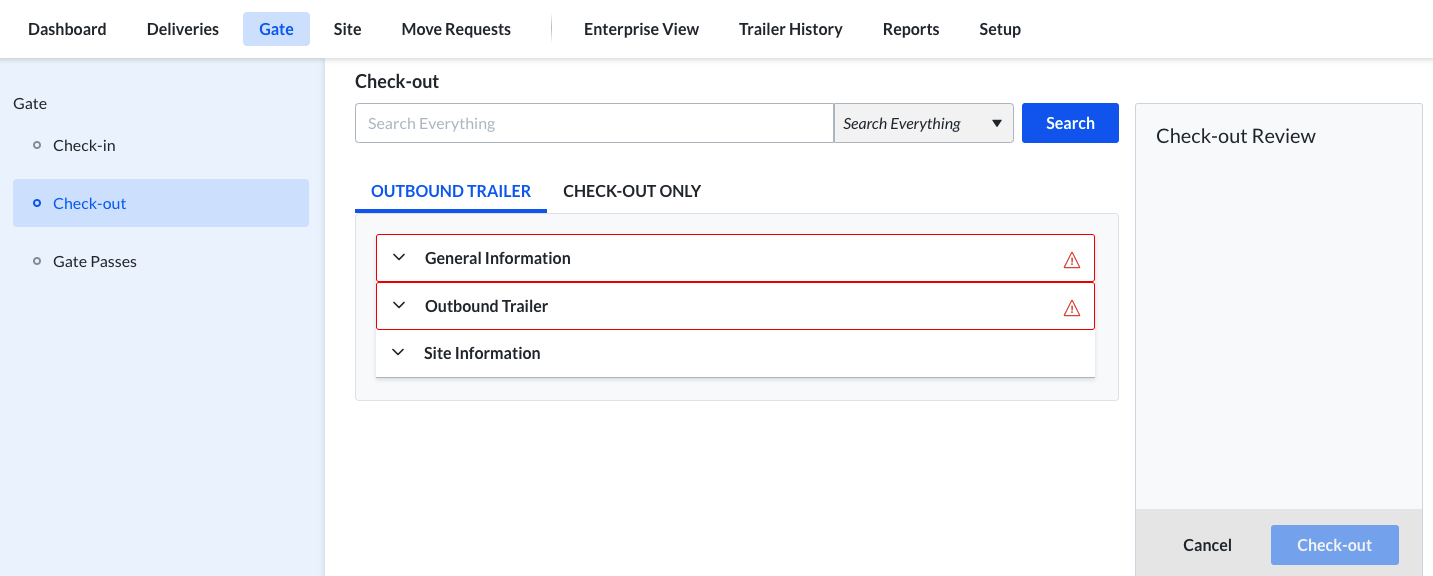Viewport: 1433px width, 576px height.
Task: Open Gate Passes in the sidebar
Action: click(x=95, y=261)
